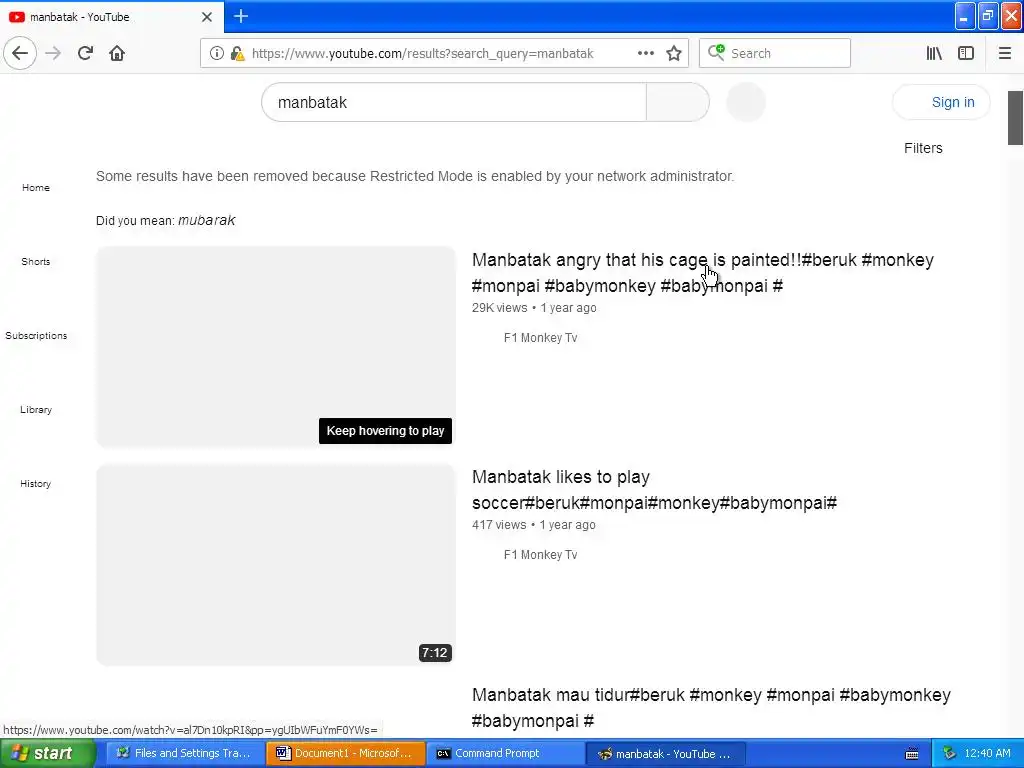Viewport: 1024px width, 768px height.
Task: Open the page actions three-dot menu
Action: (645, 53)
